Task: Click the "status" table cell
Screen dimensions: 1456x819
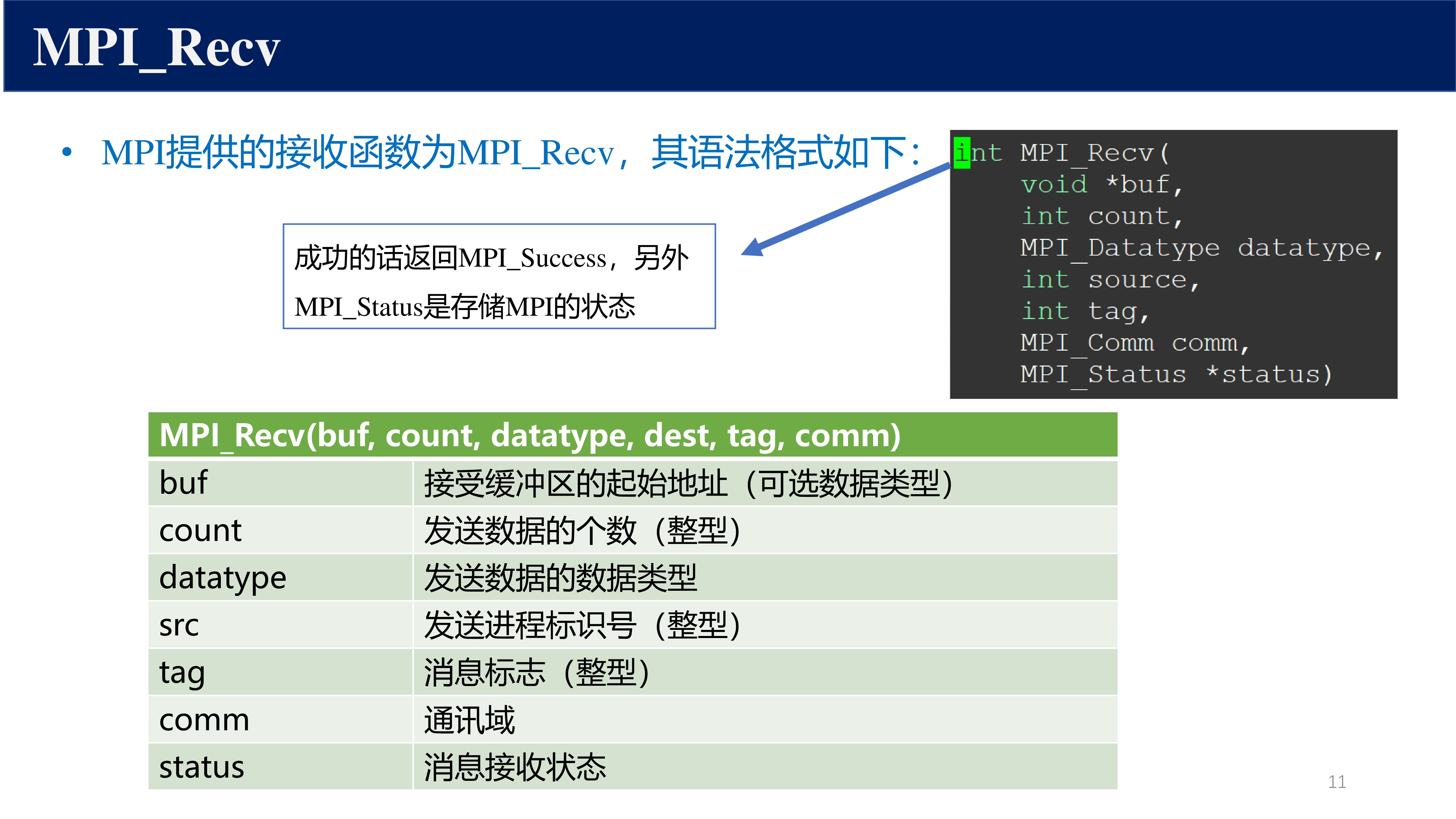Action: point(280,767)
